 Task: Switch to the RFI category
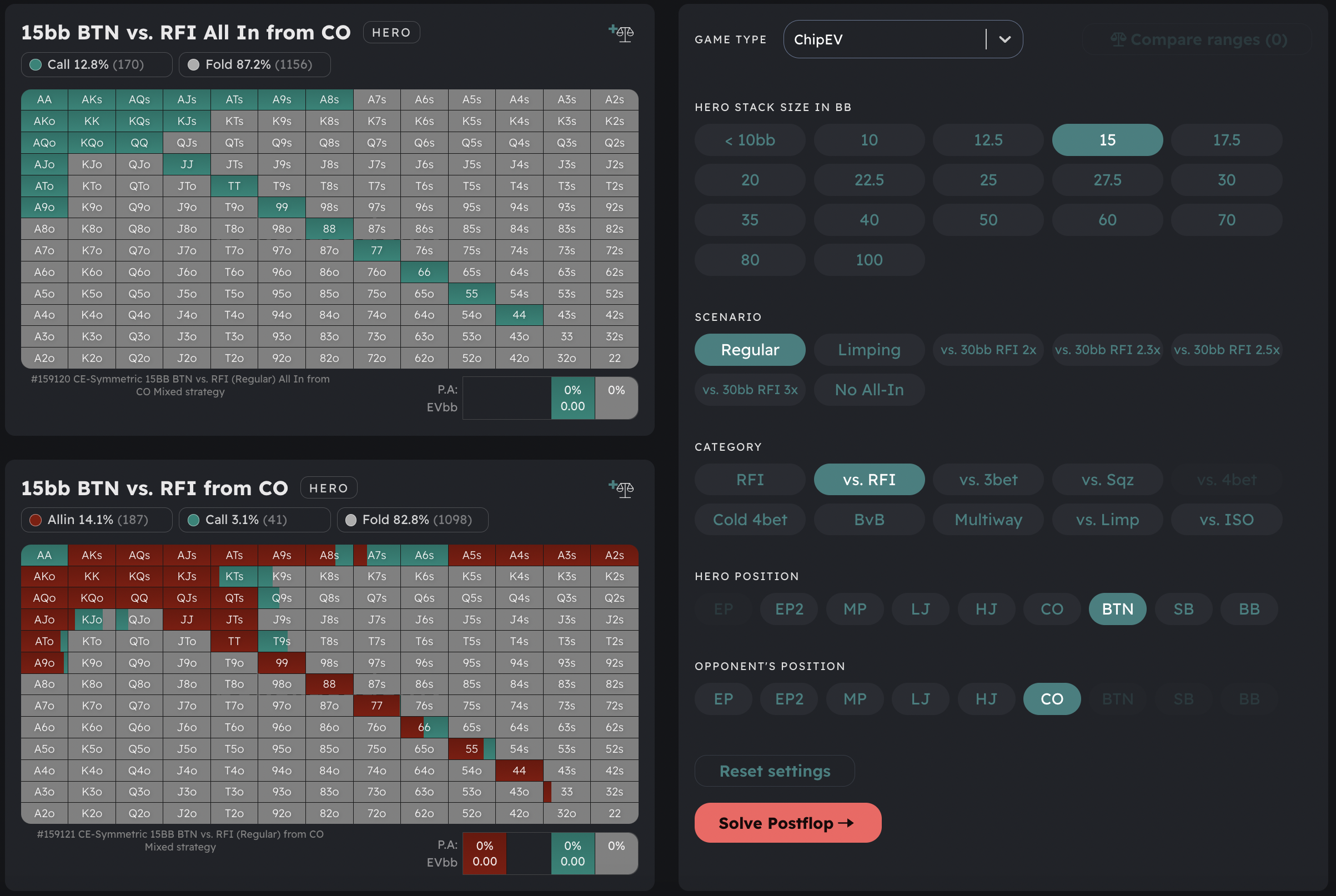pyautogui.click(x=749, y=480)
